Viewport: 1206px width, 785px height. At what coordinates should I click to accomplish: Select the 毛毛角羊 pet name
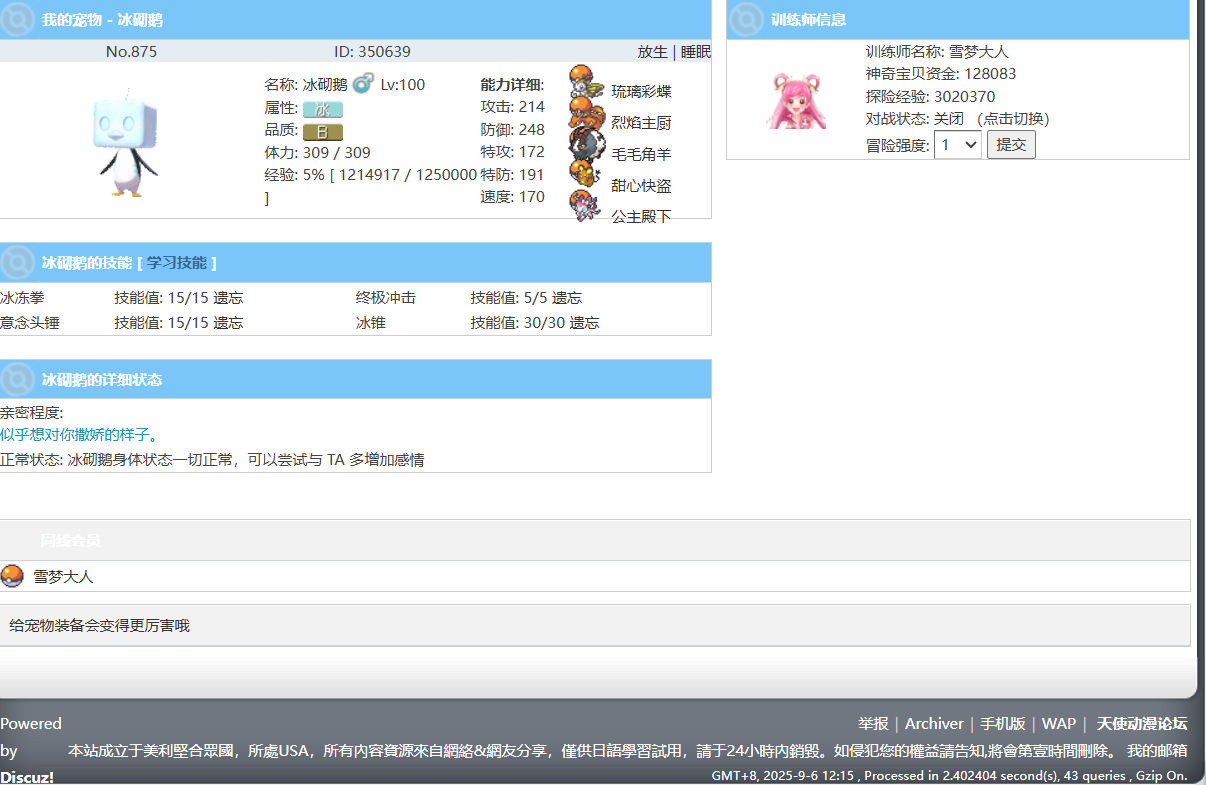641,154
